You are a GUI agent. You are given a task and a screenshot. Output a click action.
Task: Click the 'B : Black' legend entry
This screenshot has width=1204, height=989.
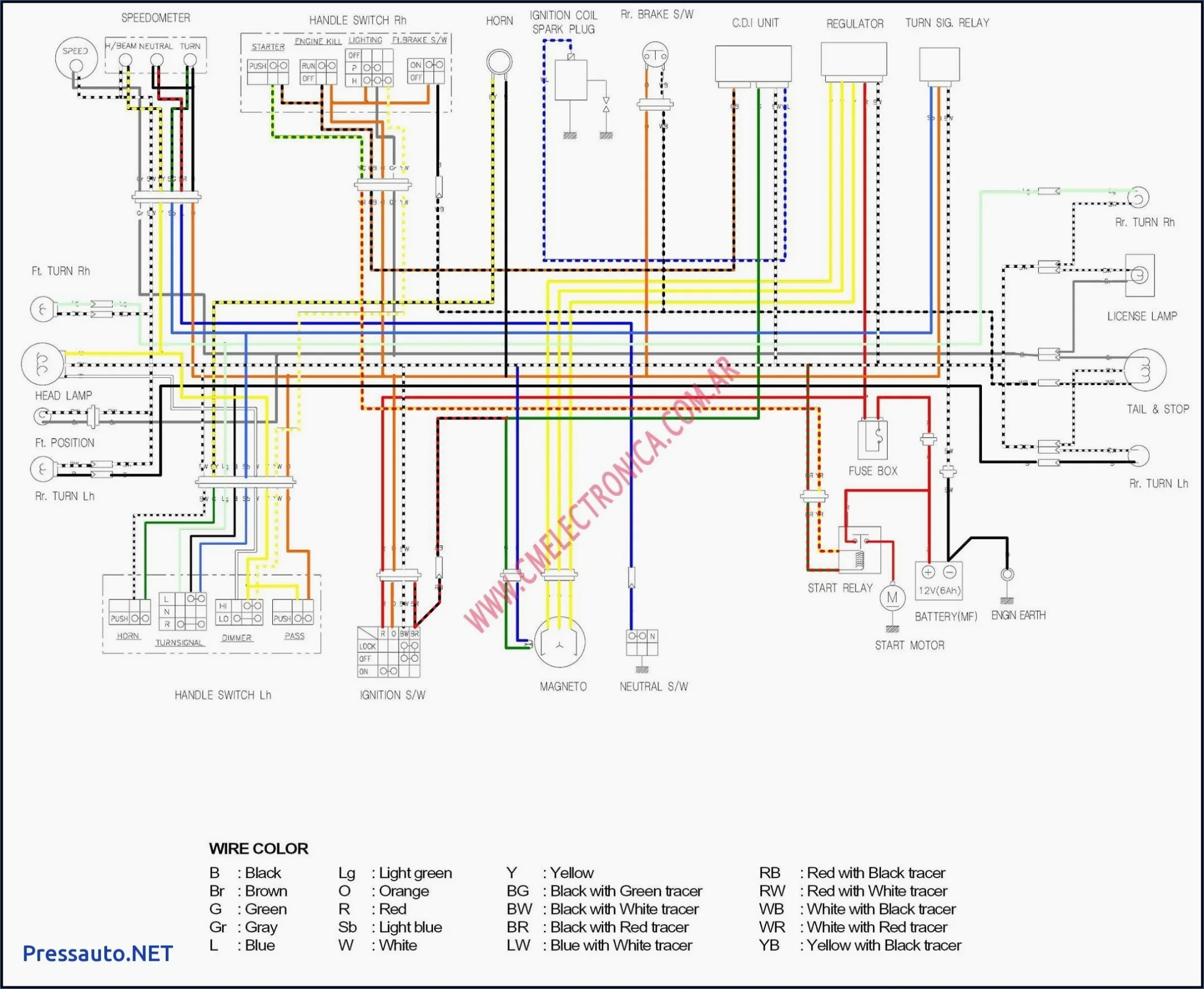(245, 873)
